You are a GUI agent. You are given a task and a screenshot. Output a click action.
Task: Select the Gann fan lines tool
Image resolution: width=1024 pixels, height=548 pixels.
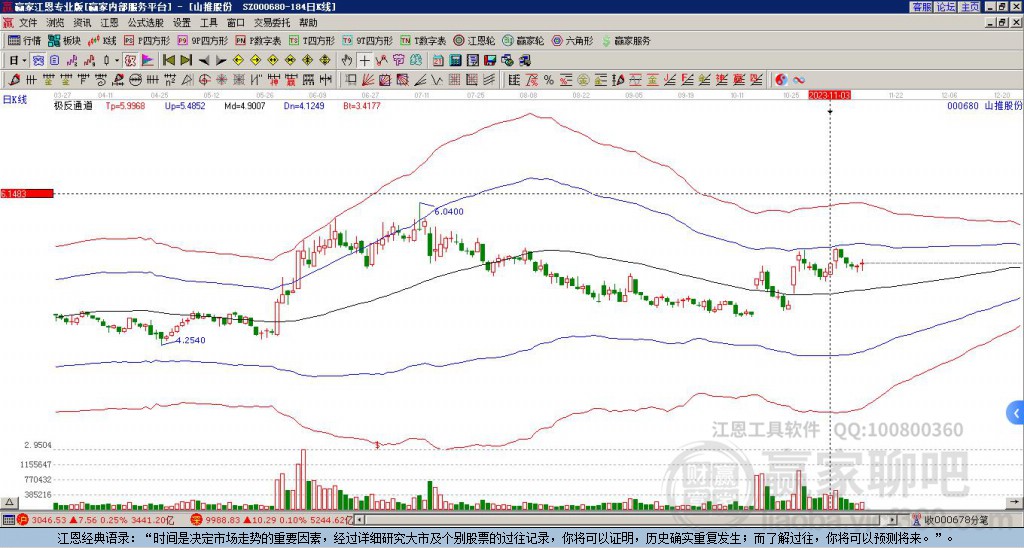368,80
